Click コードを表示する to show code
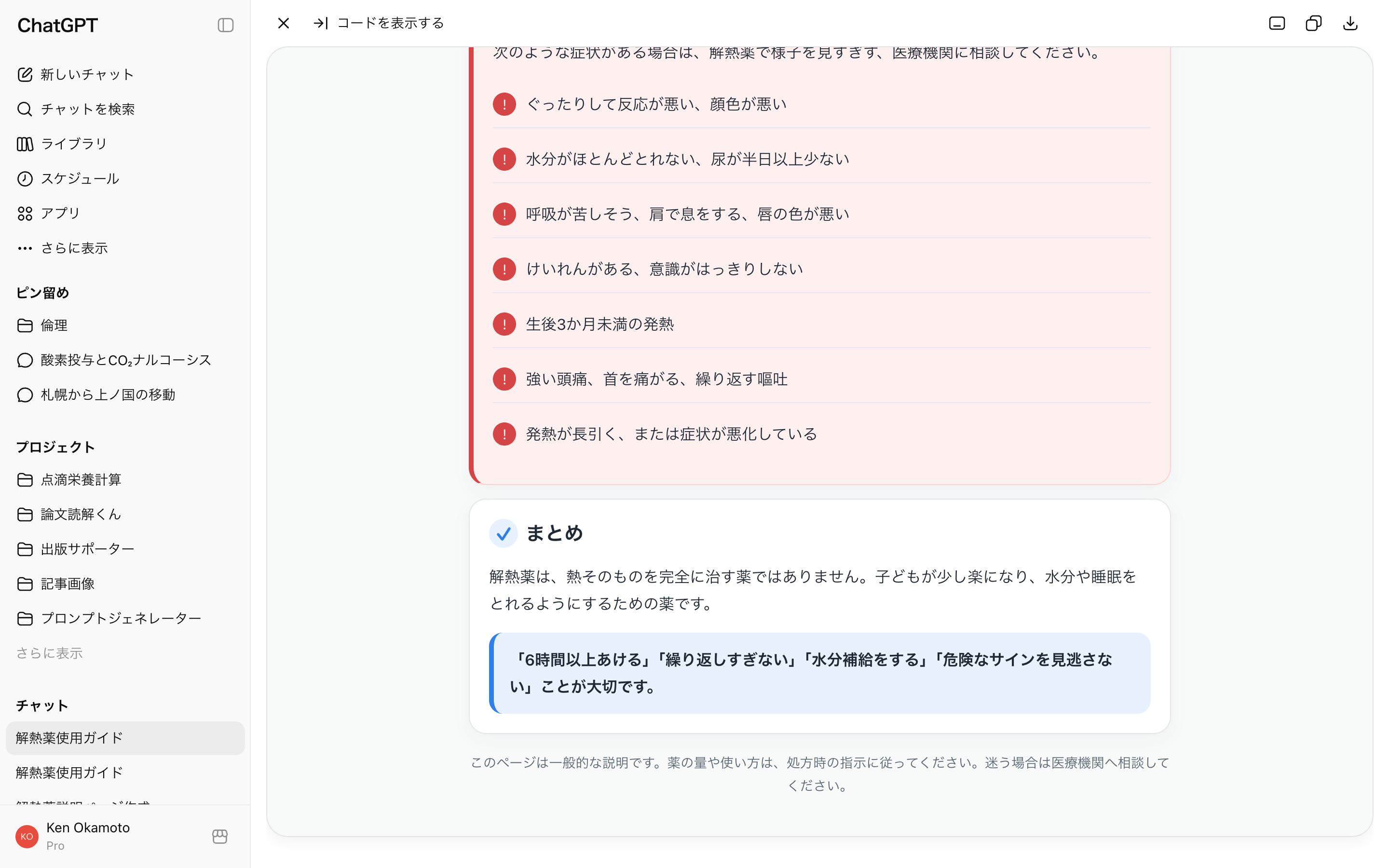 [x=379, y=23]
